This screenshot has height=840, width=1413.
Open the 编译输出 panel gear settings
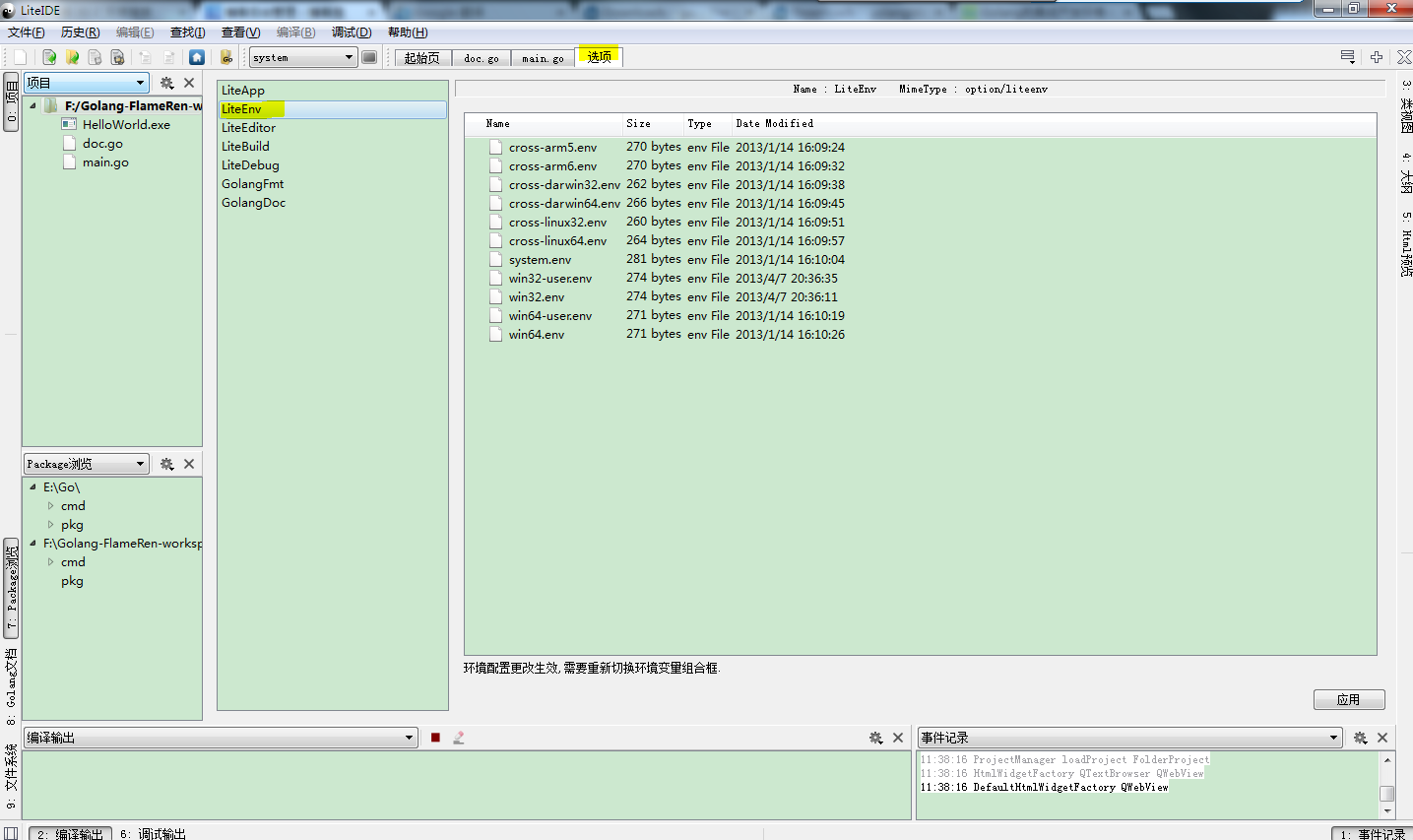coord(876,738)
